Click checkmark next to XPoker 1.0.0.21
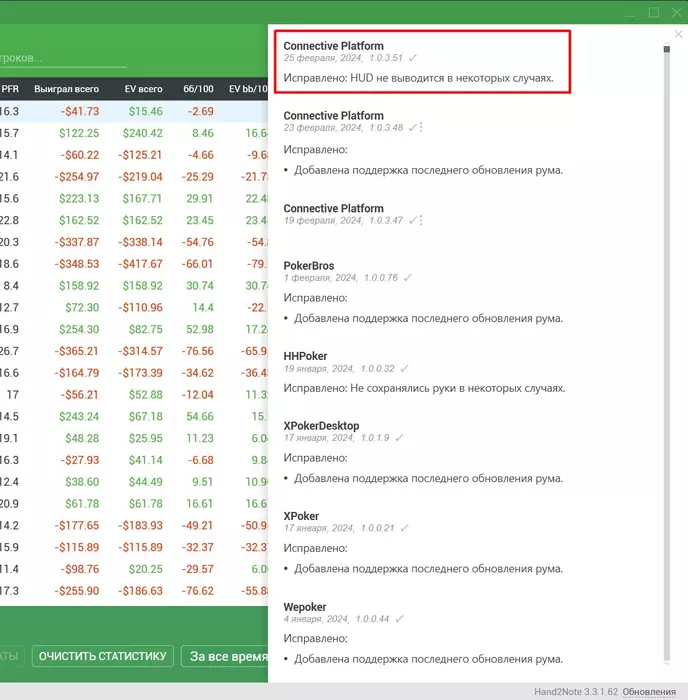 [x=404, y=528]
